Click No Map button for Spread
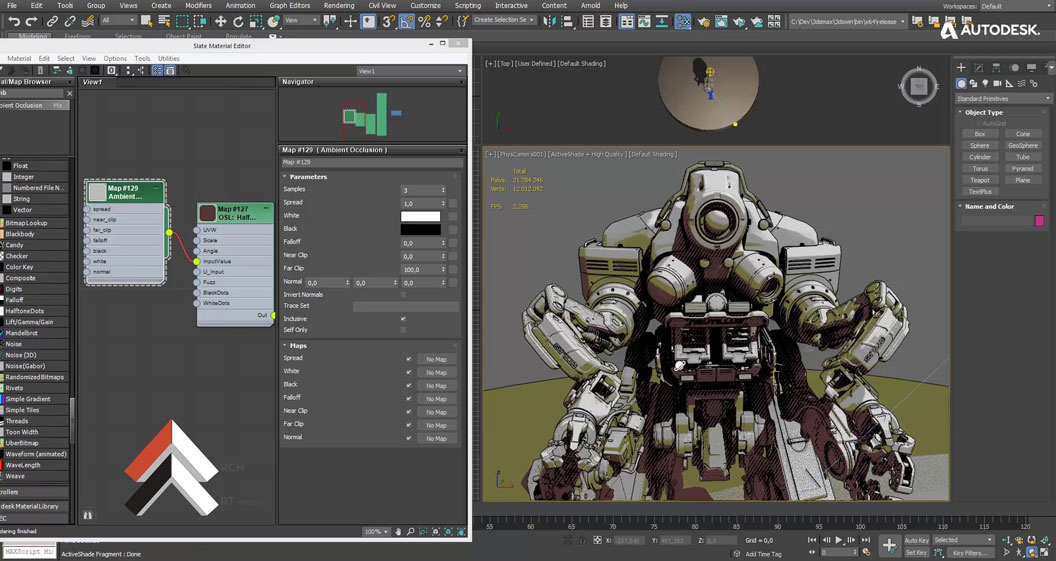 click(x=436, y=359)
